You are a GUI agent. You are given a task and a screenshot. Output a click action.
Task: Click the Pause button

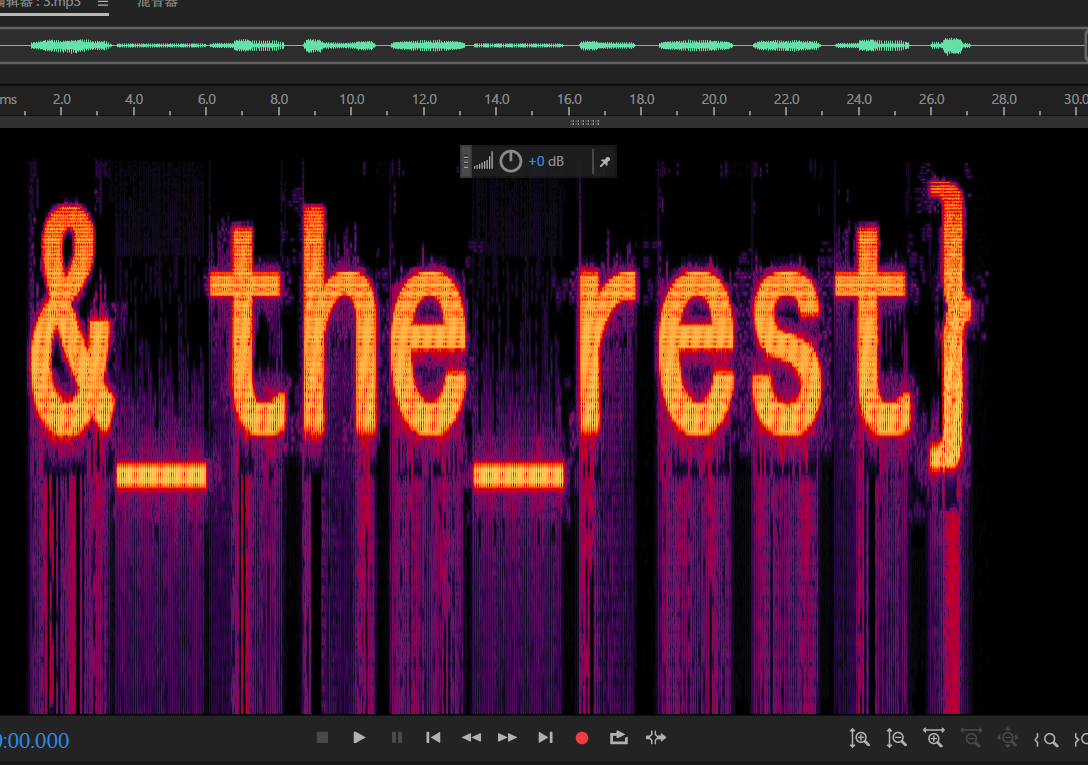397,738
